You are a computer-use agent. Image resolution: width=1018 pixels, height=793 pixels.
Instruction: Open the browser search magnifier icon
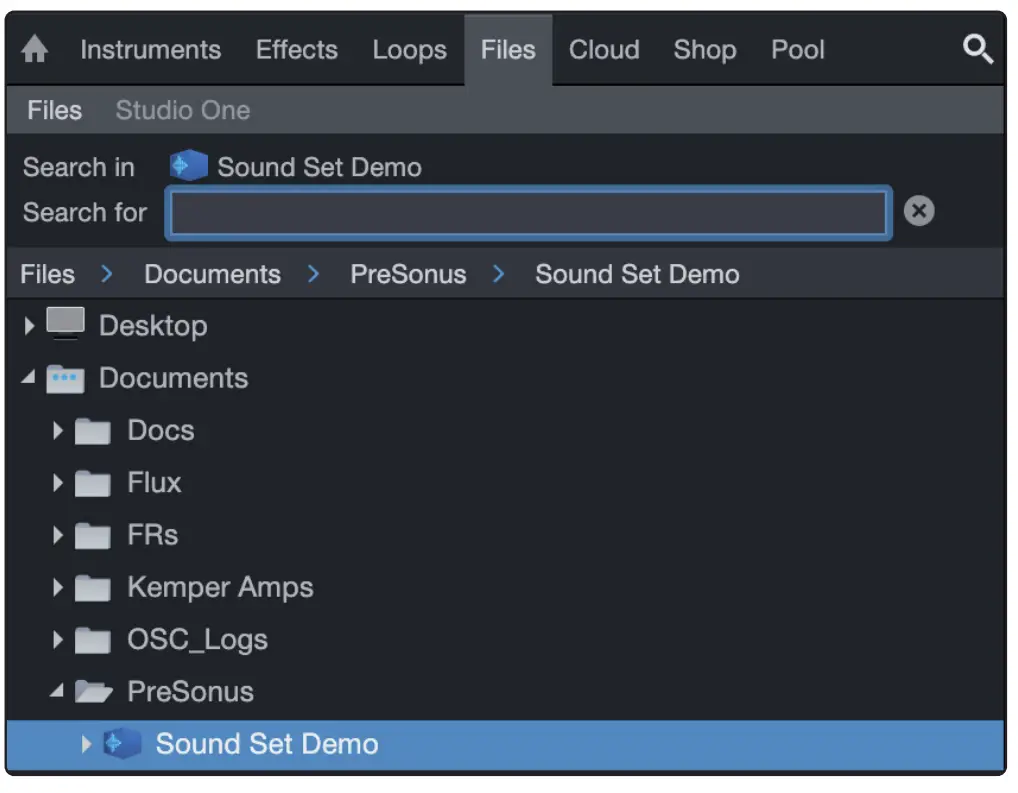(x=977, y=49)
